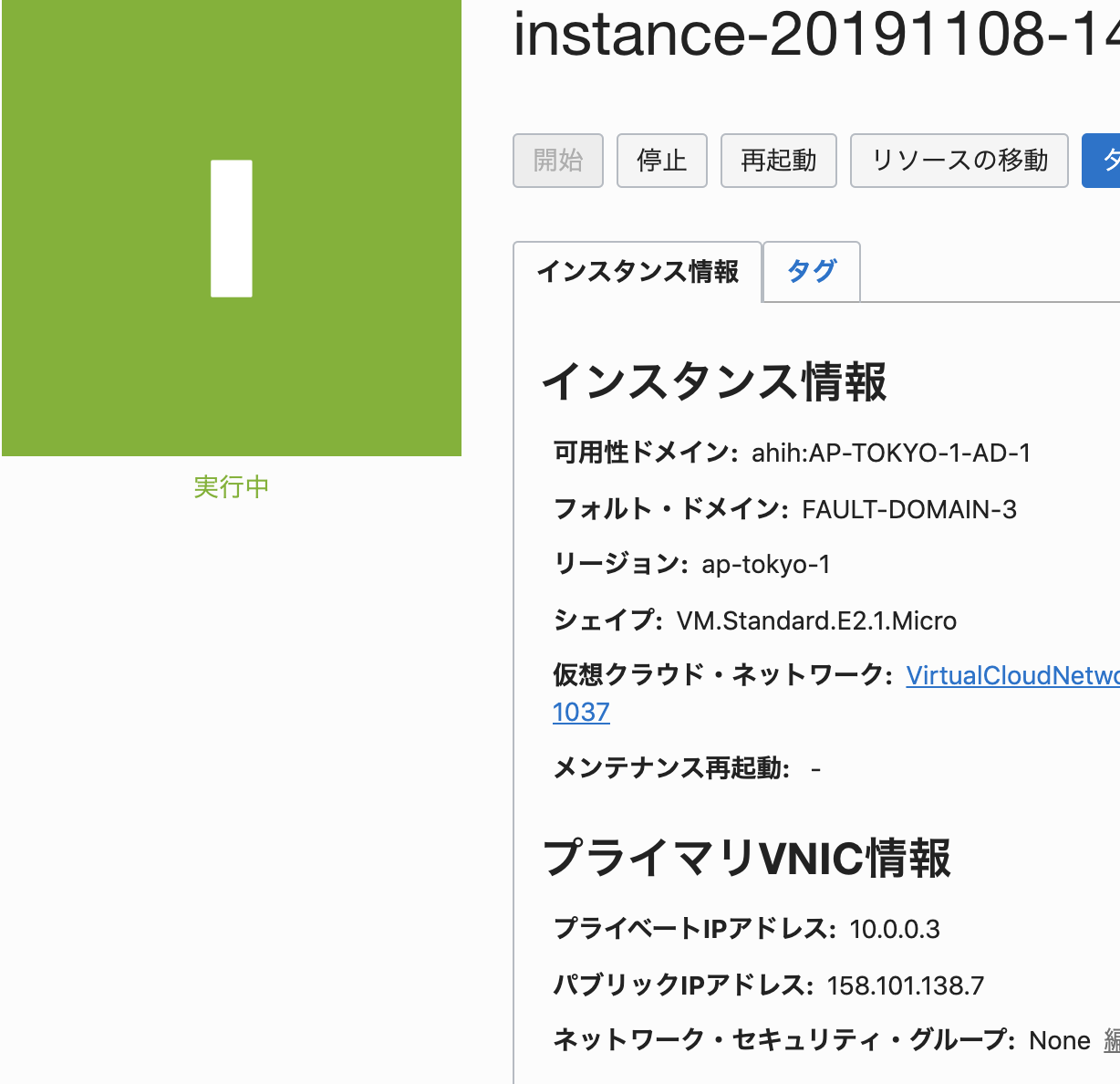Click the 1037 link text

point(581,713)
